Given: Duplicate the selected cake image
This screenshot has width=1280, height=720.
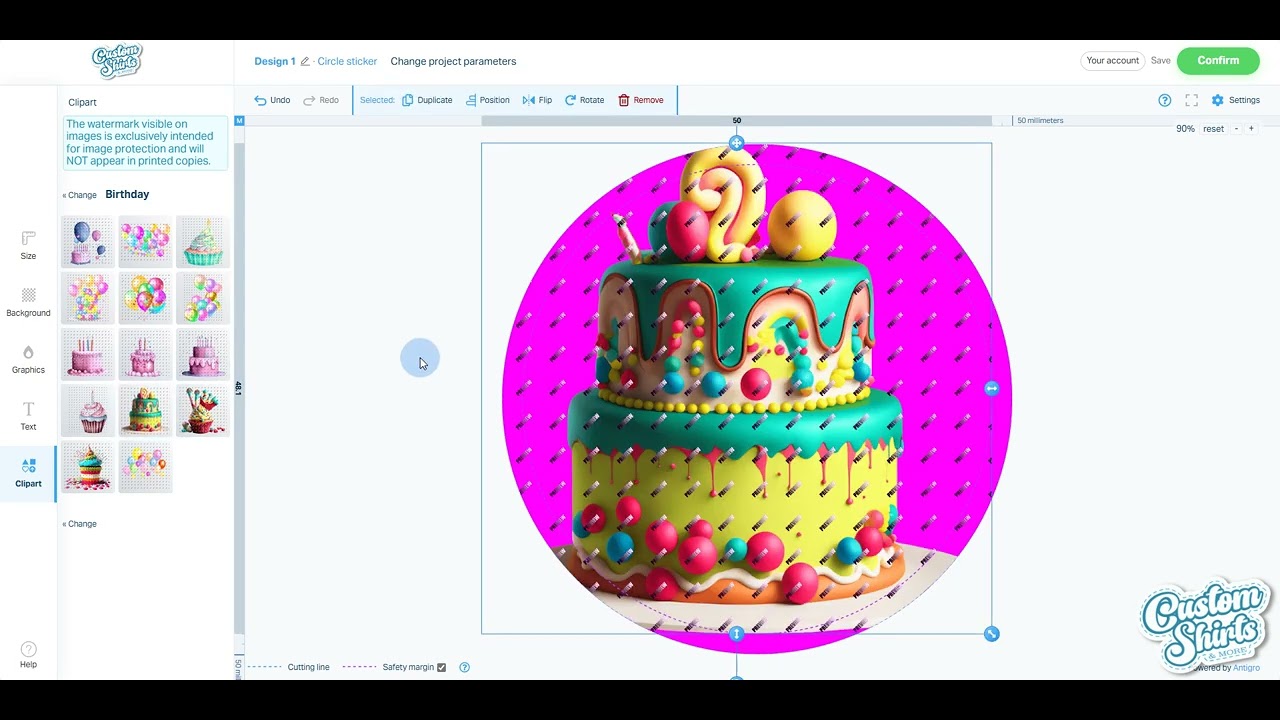Looking at the screenshot, I should click(427, 100).
